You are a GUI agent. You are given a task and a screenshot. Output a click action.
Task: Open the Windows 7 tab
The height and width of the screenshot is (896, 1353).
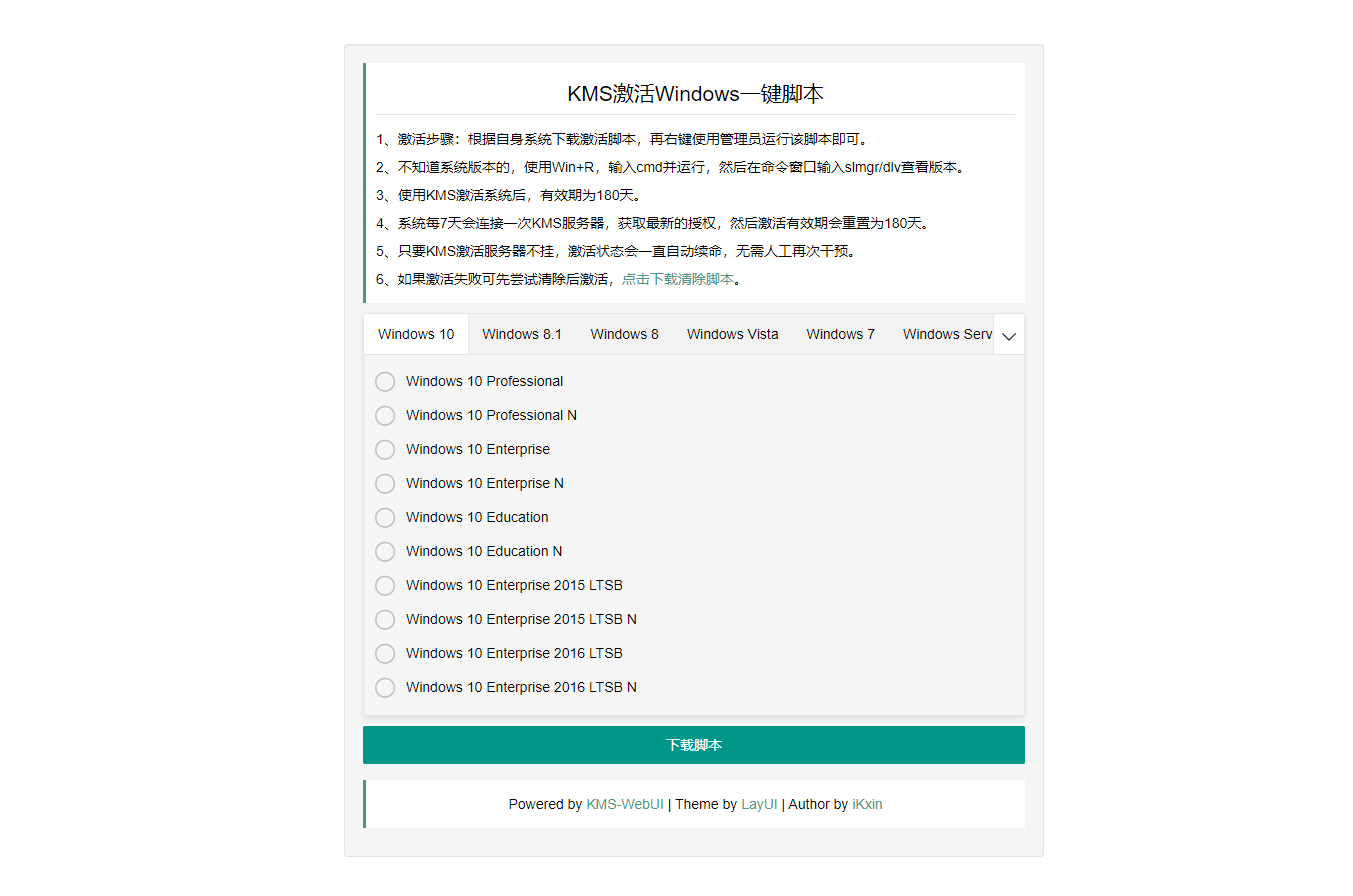tap(840, 334)
